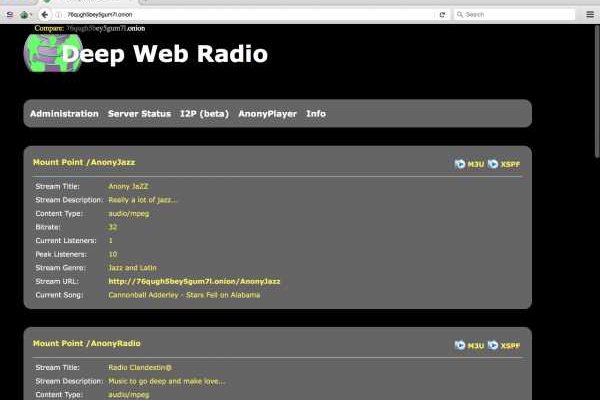Click the vertical page scrollbar
Viewport: 600px width, 400px height.
pos(596,90)
